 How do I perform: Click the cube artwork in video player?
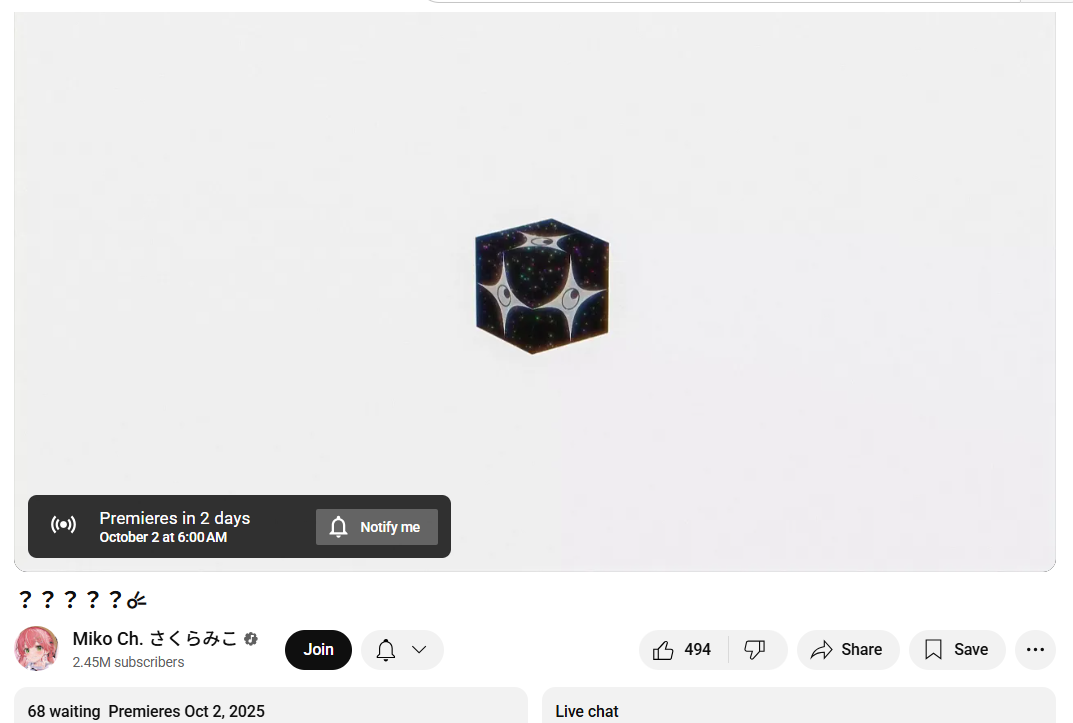pos(542,287)
